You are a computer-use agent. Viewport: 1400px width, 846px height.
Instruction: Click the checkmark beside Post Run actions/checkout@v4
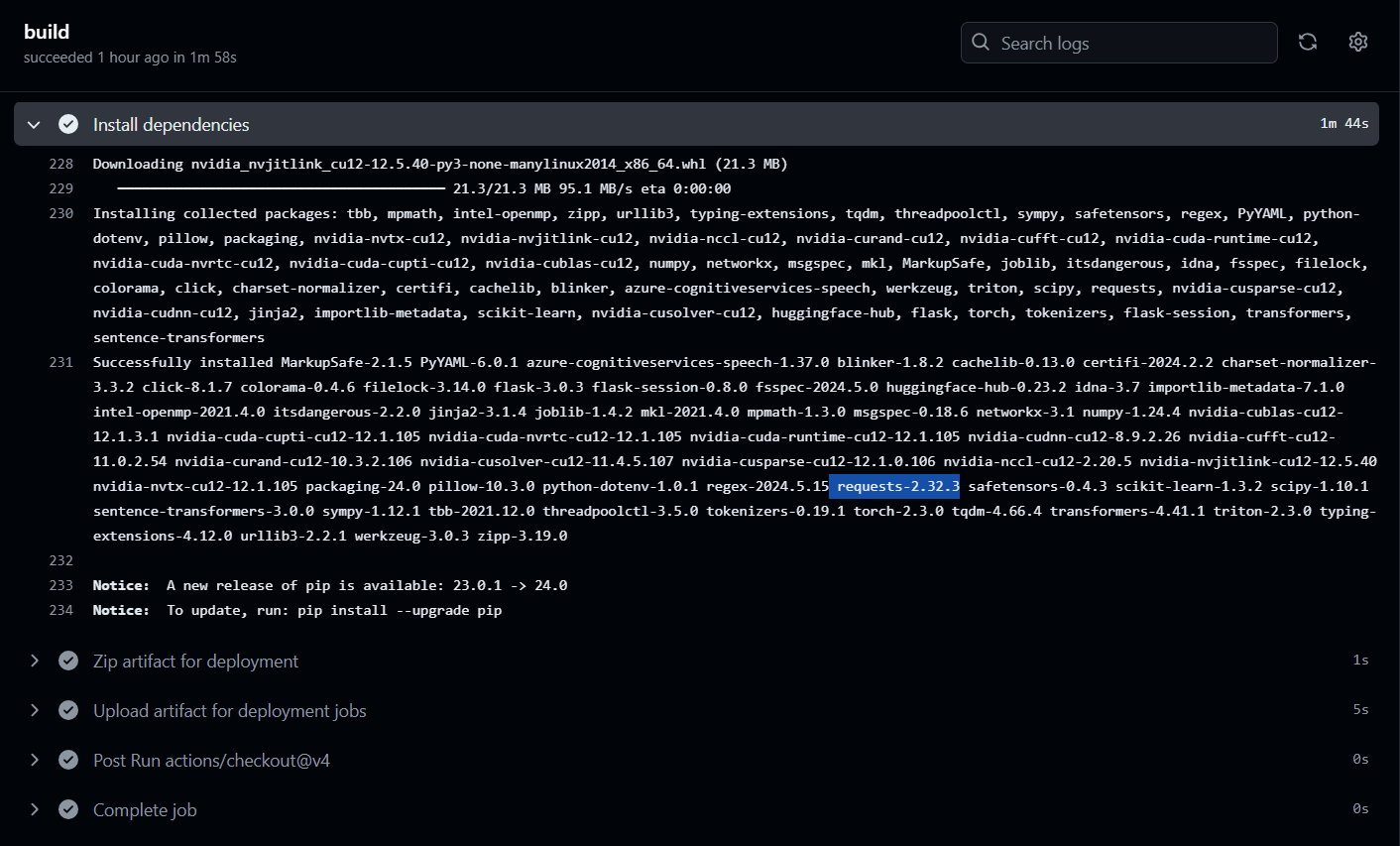tap(67, 760)
